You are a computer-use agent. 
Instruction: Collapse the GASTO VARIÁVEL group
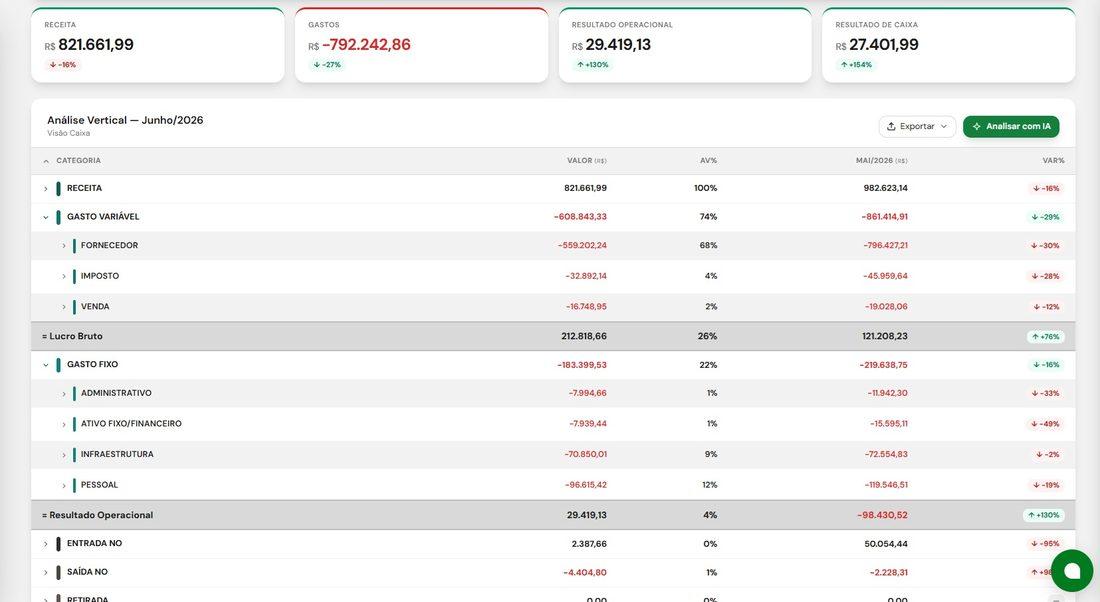click(46, 218)
